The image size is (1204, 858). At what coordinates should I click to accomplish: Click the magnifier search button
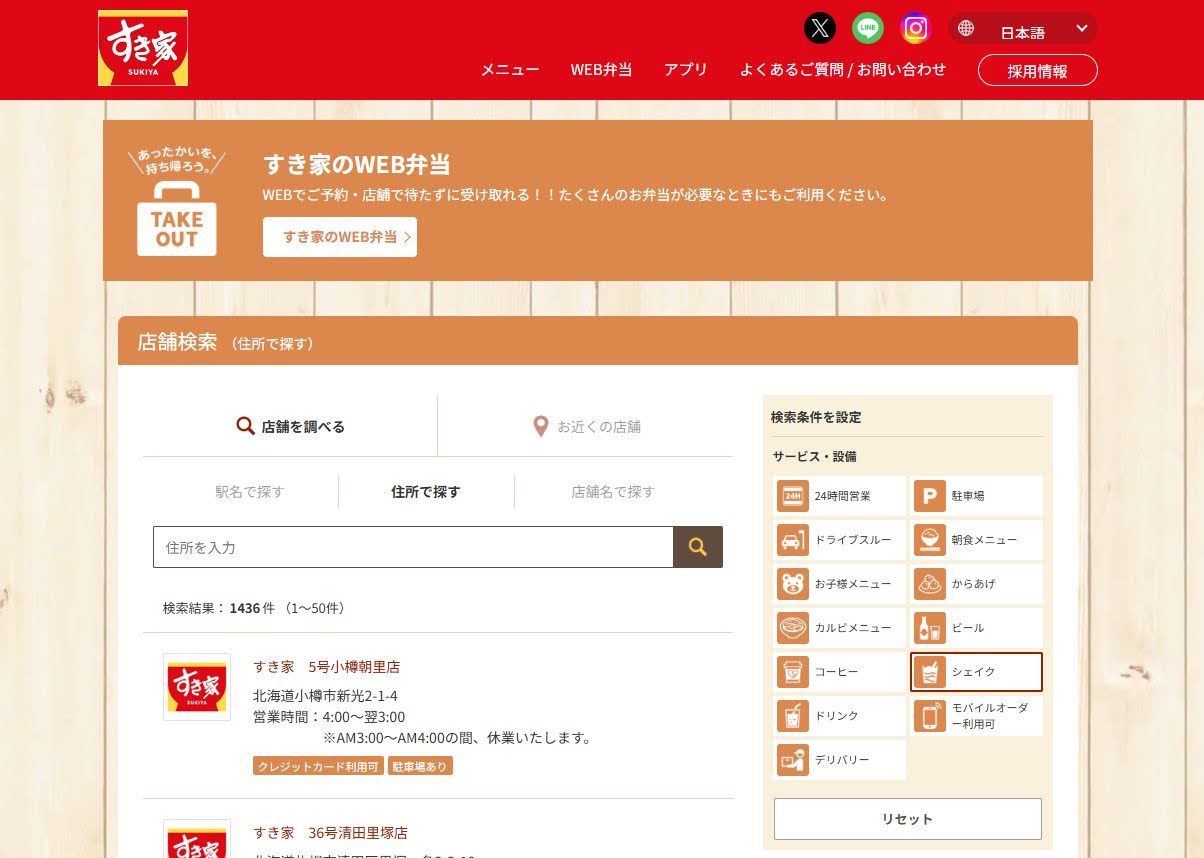pos(698,547)
